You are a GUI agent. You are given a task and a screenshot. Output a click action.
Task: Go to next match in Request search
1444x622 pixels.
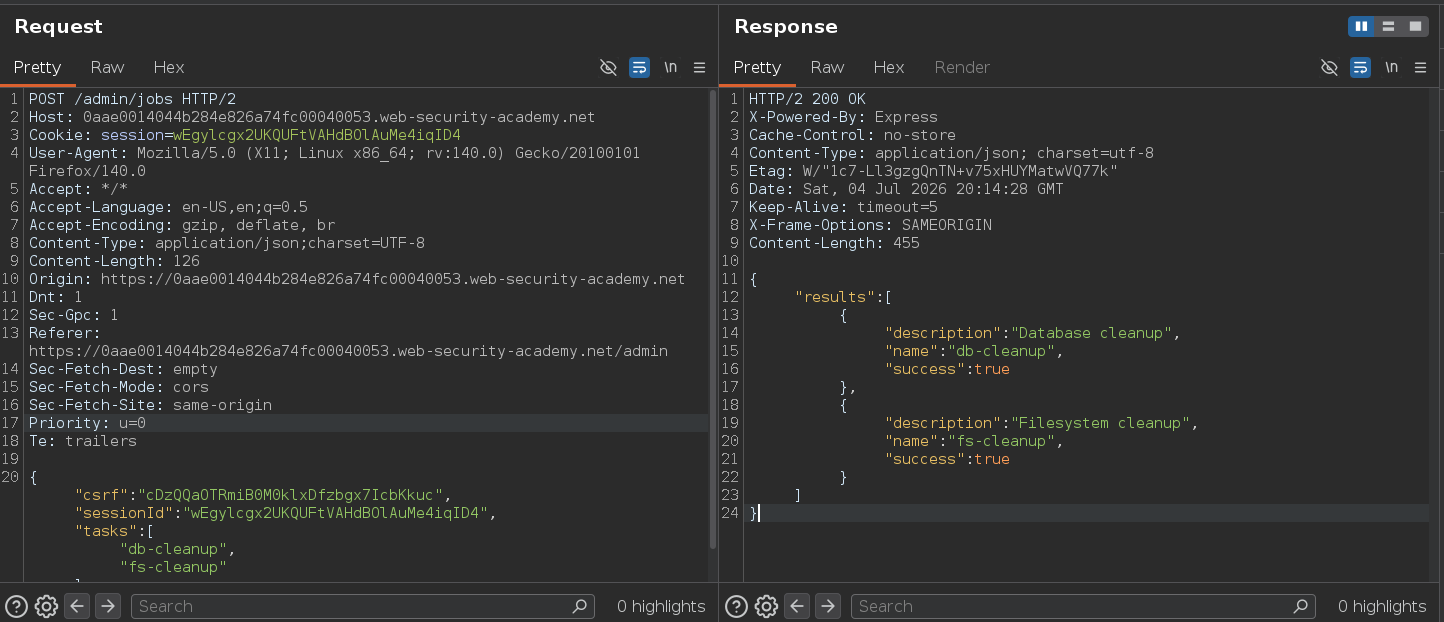(x=108, y=606)
